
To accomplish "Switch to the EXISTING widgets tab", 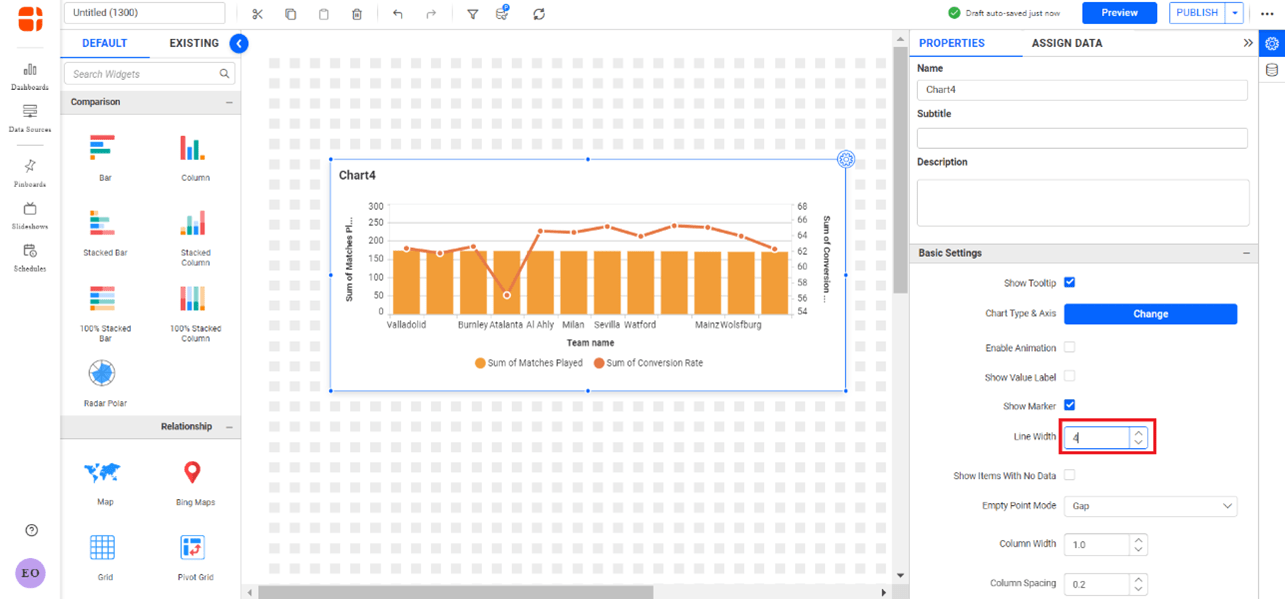I will (194, 43).
